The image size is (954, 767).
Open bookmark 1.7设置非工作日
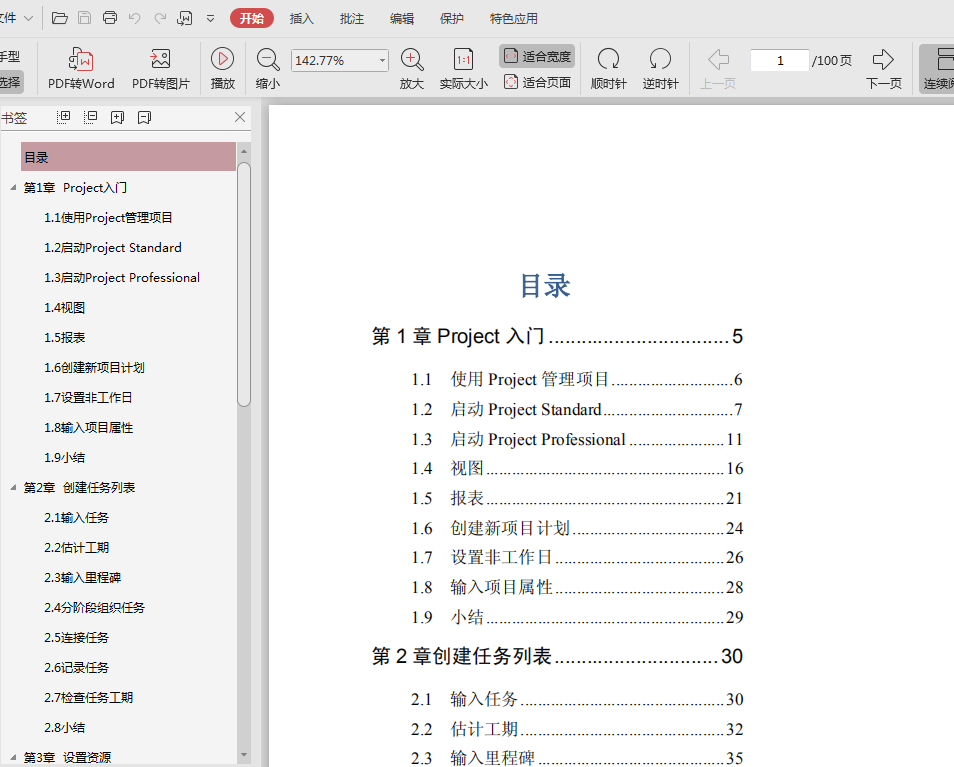pyautogui.click(x=88, y=397)
